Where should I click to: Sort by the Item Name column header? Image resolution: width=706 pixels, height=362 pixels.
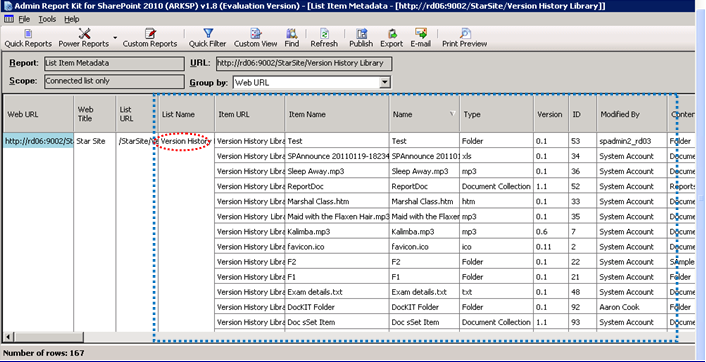click(337, 114)
